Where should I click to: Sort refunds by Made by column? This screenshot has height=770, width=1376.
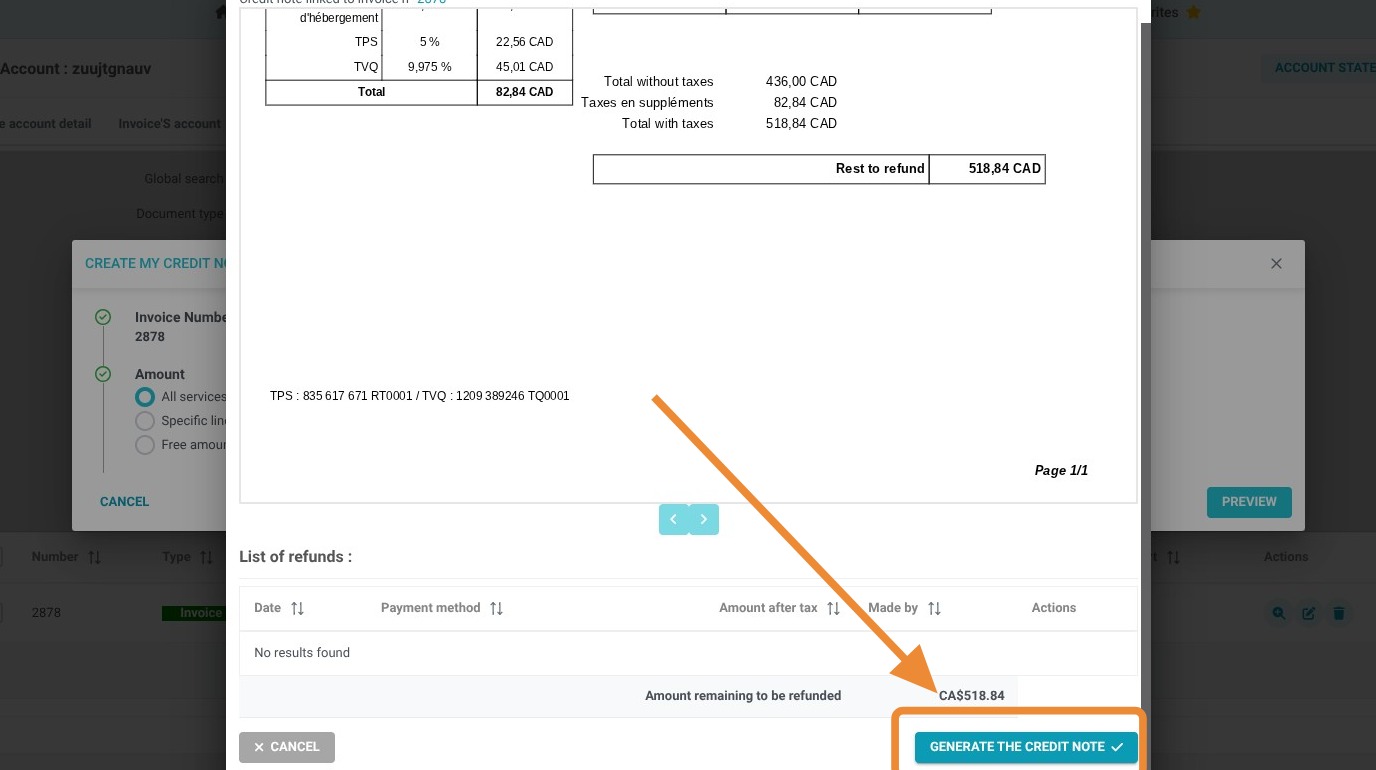(x=934, y=608)
